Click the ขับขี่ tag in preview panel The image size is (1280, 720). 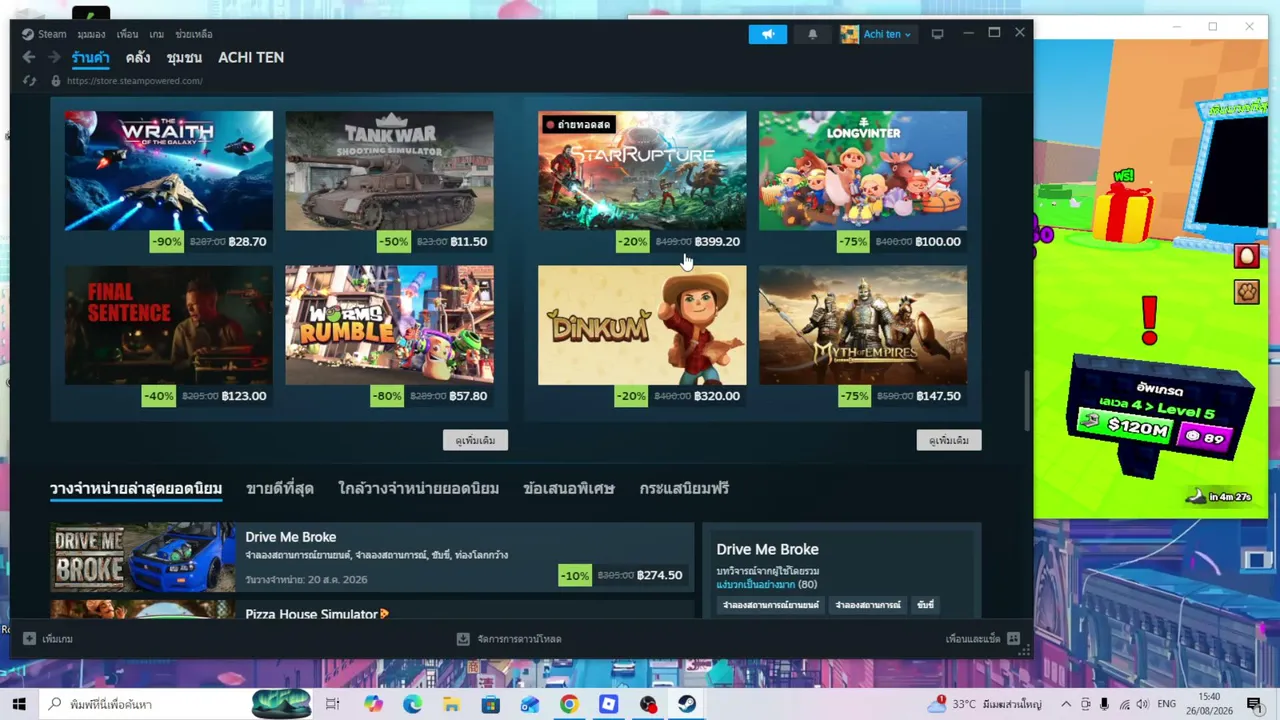[925, 605]
